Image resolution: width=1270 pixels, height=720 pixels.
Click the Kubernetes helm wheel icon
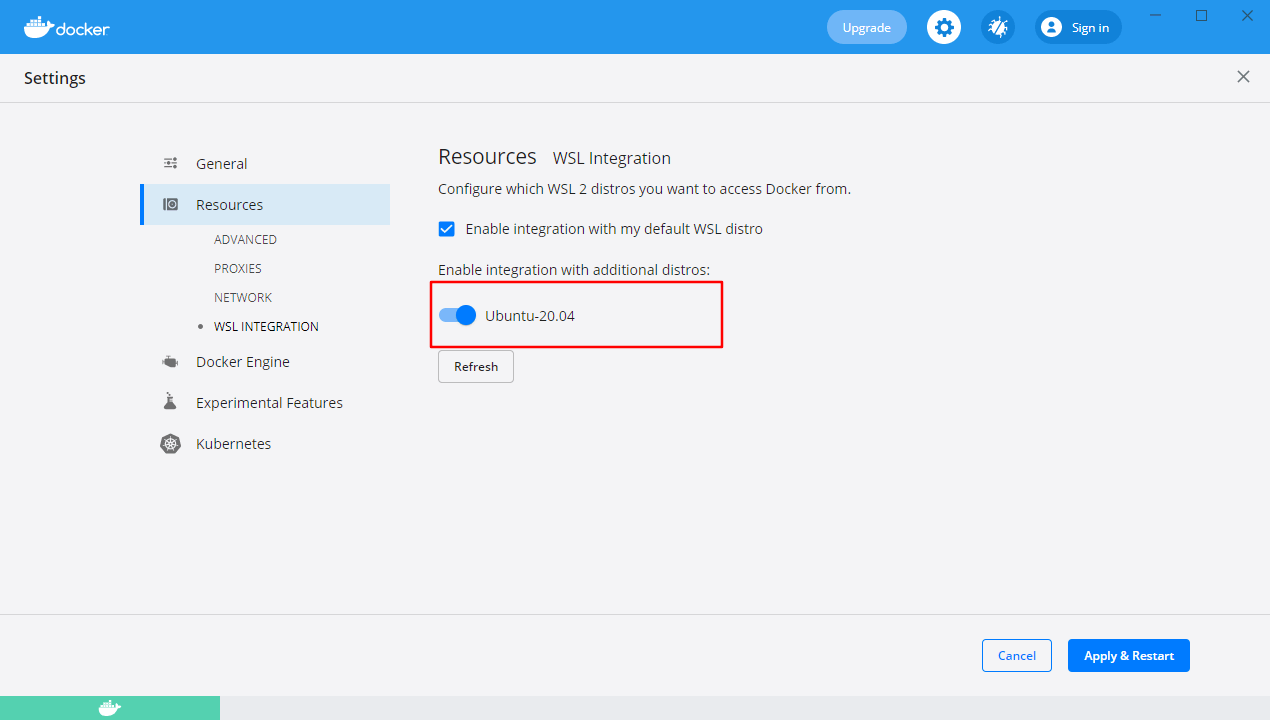point(171,444)
